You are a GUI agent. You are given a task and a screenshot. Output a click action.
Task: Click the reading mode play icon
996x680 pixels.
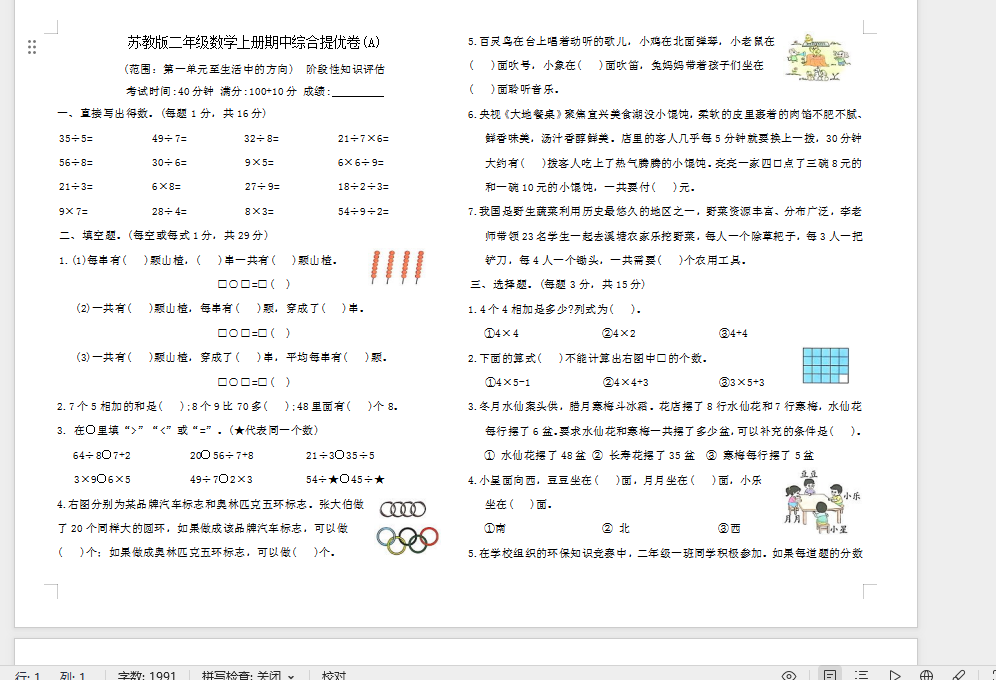point(895,676)
